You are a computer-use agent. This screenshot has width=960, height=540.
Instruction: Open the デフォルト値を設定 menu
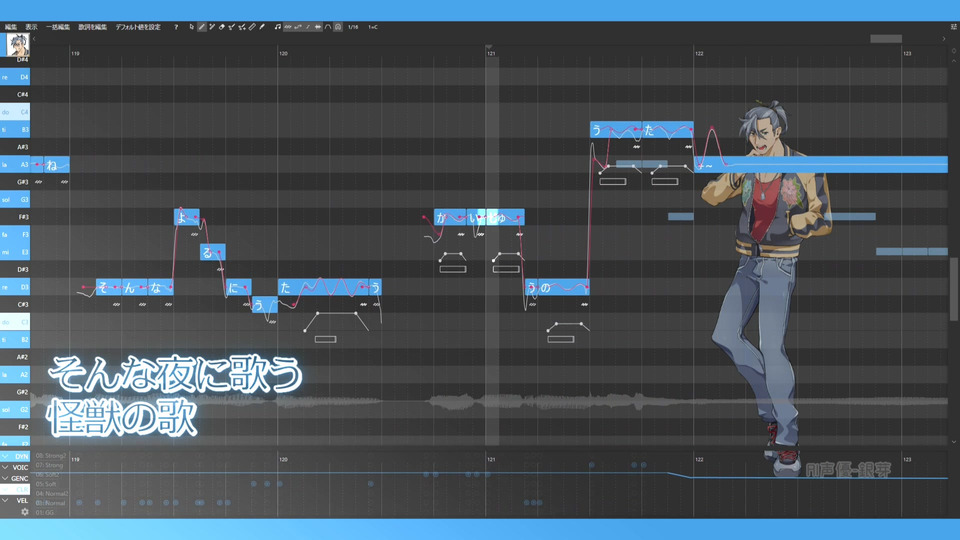pyautogui.click(x=138, y=27)
